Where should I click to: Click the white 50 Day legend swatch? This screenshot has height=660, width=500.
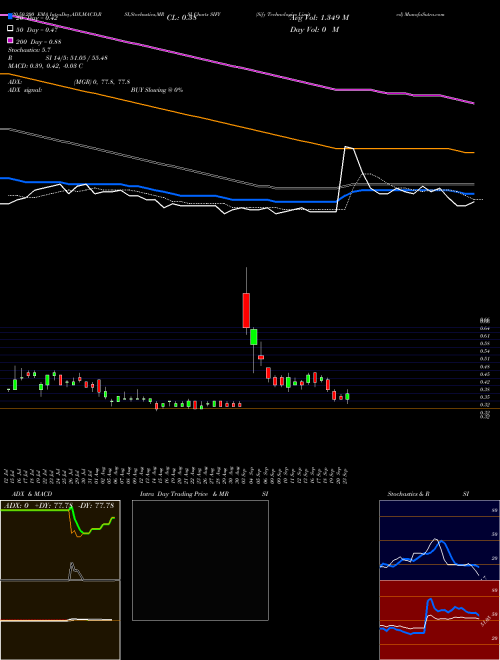(10, 29)
